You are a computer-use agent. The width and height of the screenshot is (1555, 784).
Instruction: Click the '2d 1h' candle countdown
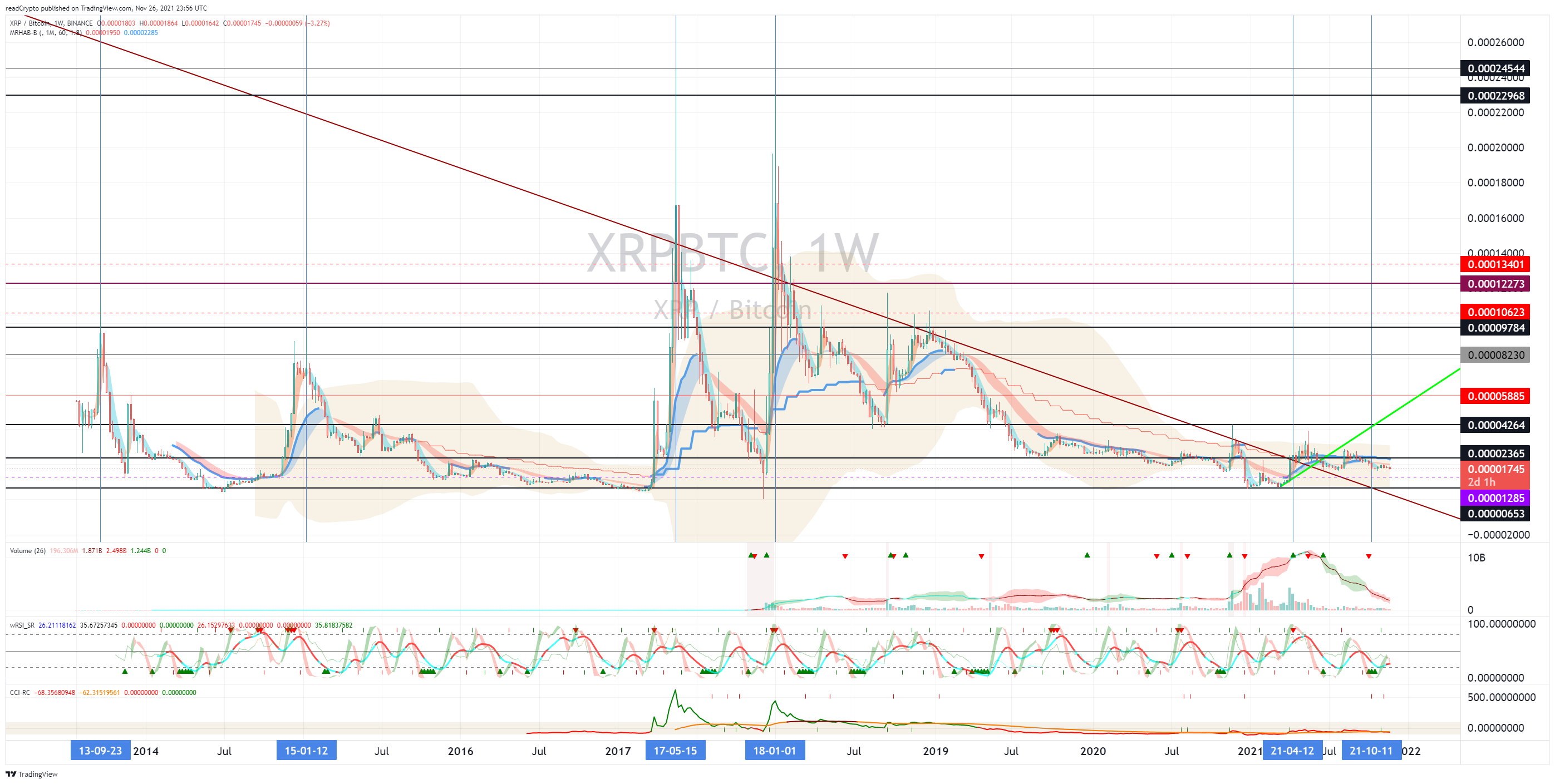coord(1482,482)
